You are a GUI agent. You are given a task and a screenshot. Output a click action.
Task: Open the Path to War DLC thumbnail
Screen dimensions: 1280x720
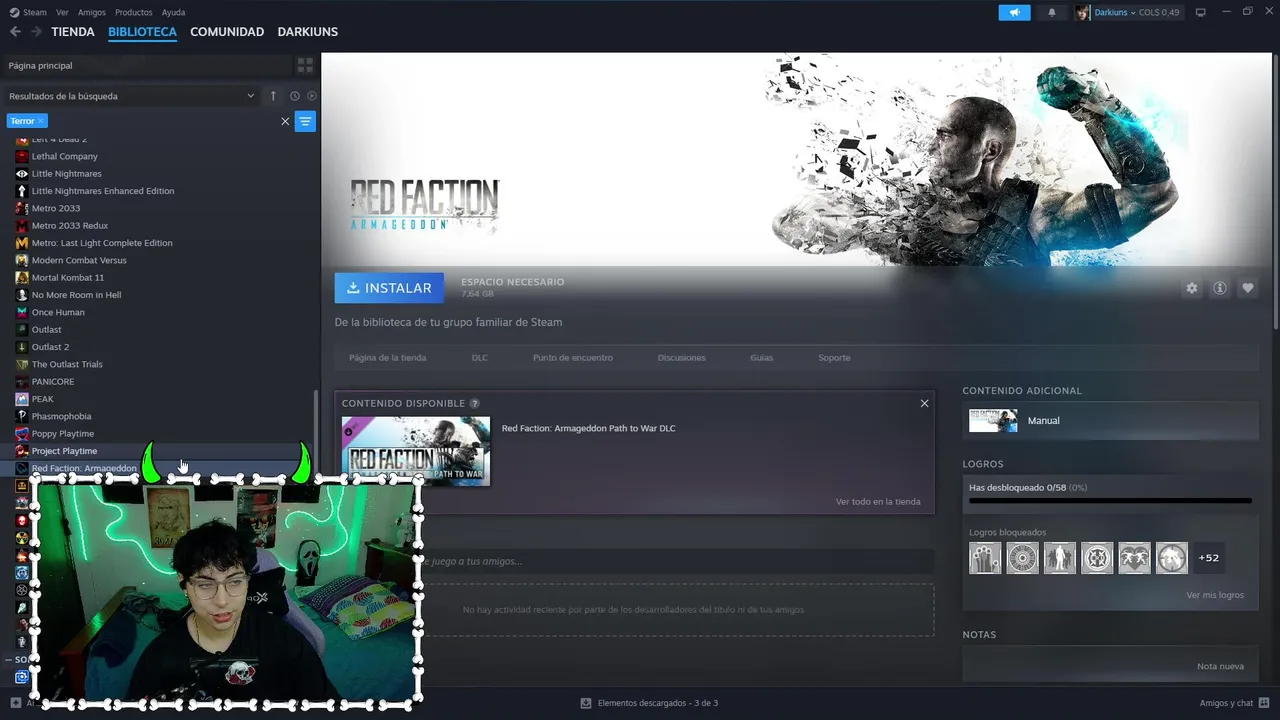416,451
